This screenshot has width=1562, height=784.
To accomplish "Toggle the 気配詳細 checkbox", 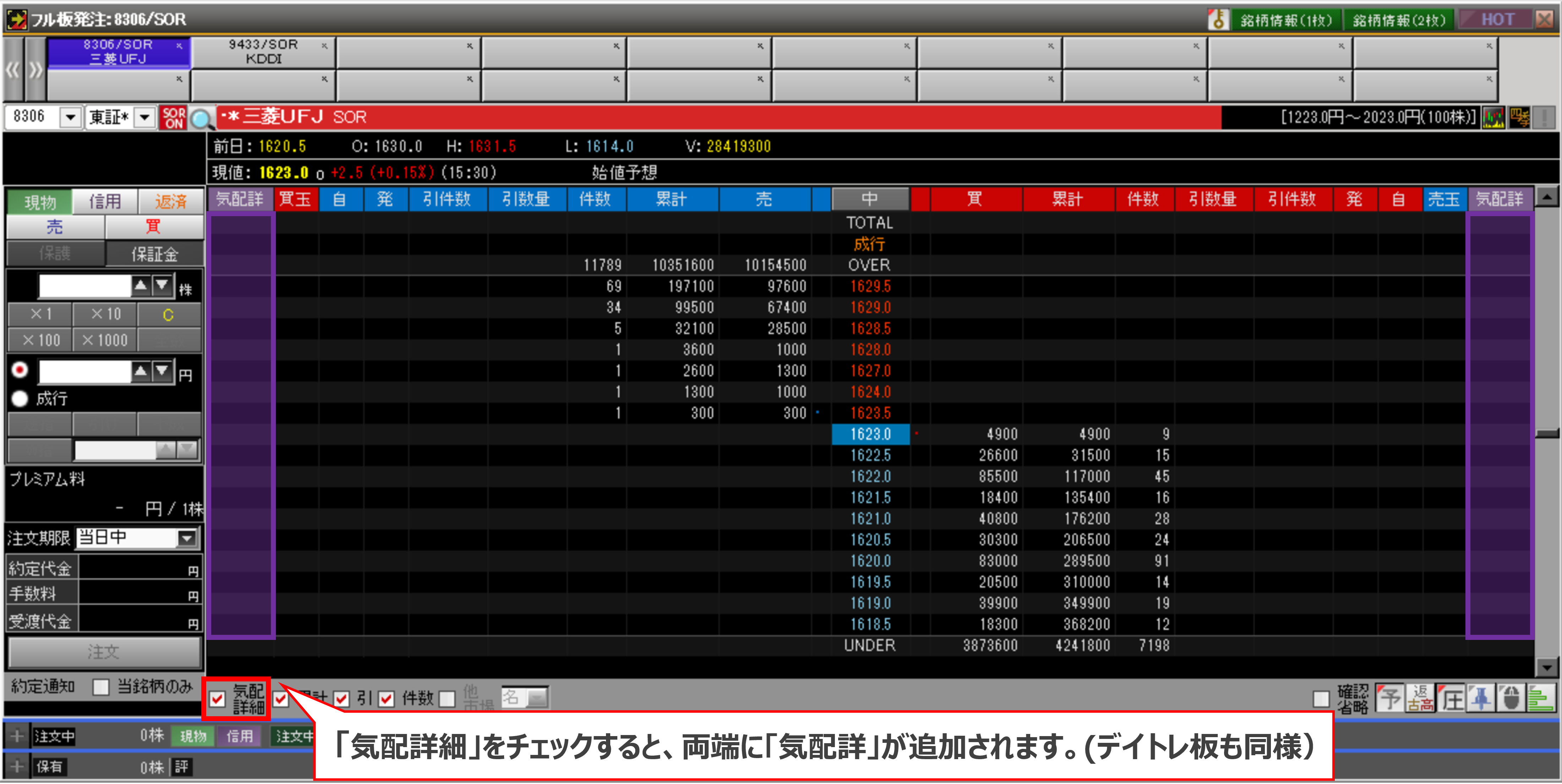I will (217, 700).
